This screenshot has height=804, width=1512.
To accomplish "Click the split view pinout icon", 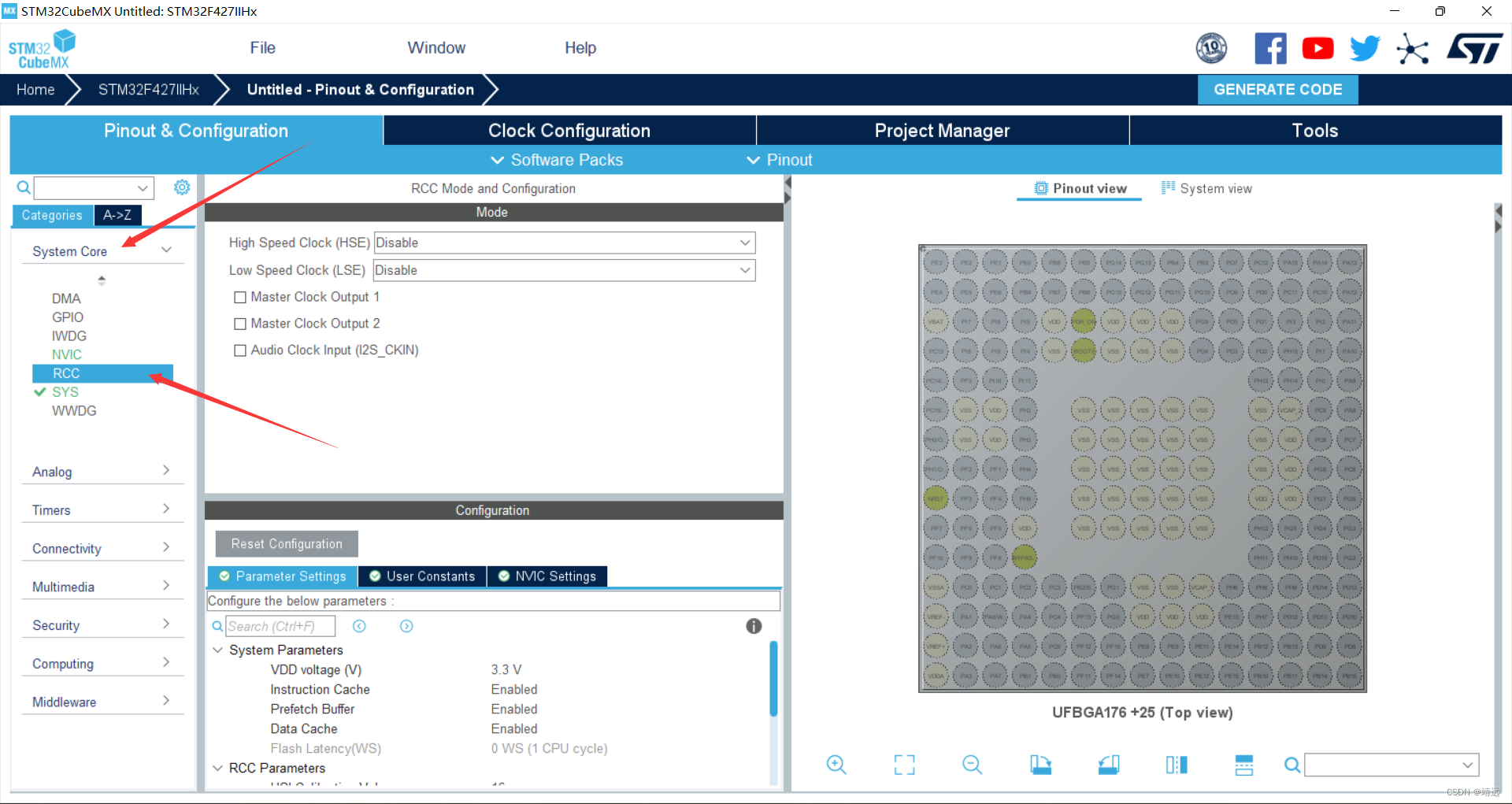I will [x=1177, y=765].
